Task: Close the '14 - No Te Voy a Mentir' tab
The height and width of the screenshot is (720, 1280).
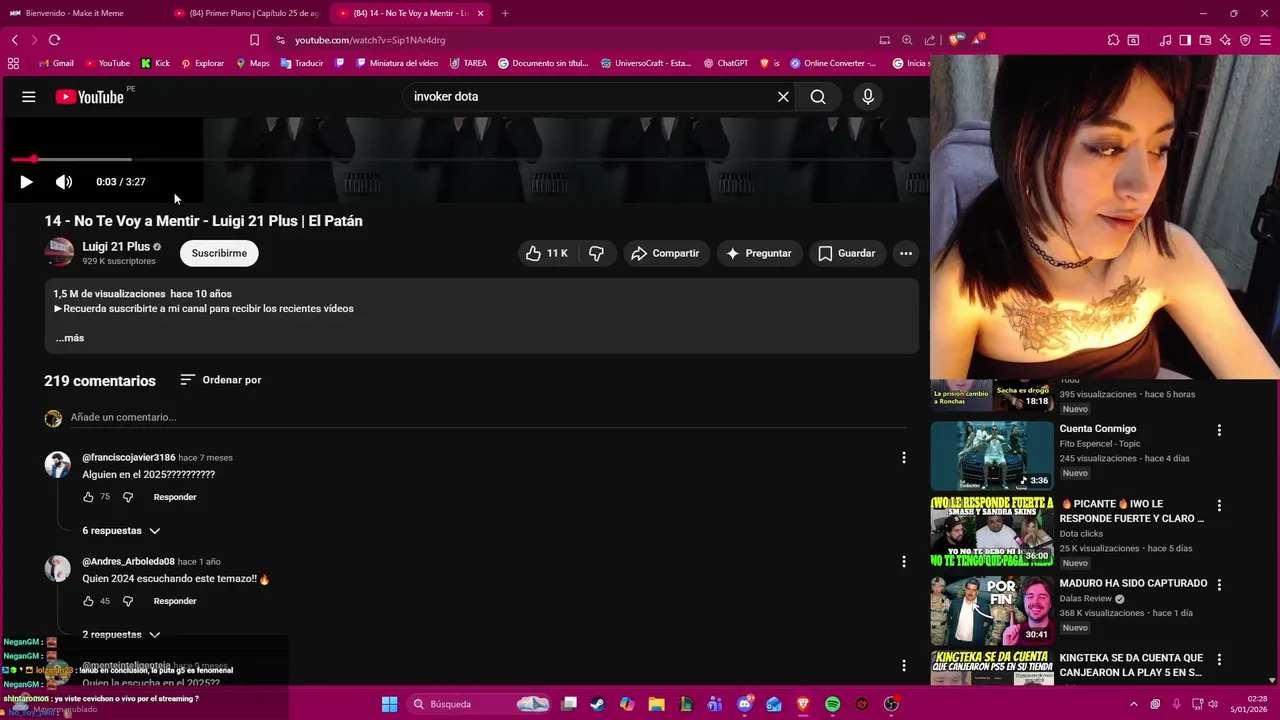Action: tap(481, 13)
